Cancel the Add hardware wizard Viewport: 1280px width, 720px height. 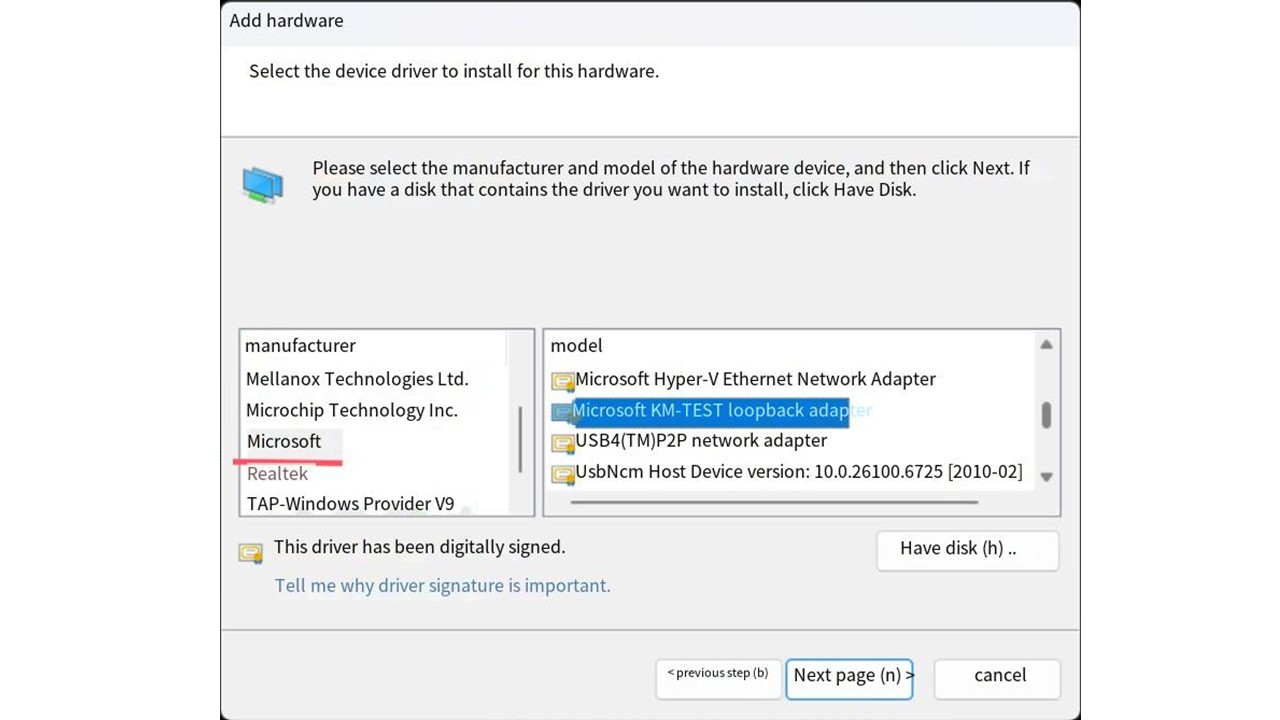click(999, 675)
